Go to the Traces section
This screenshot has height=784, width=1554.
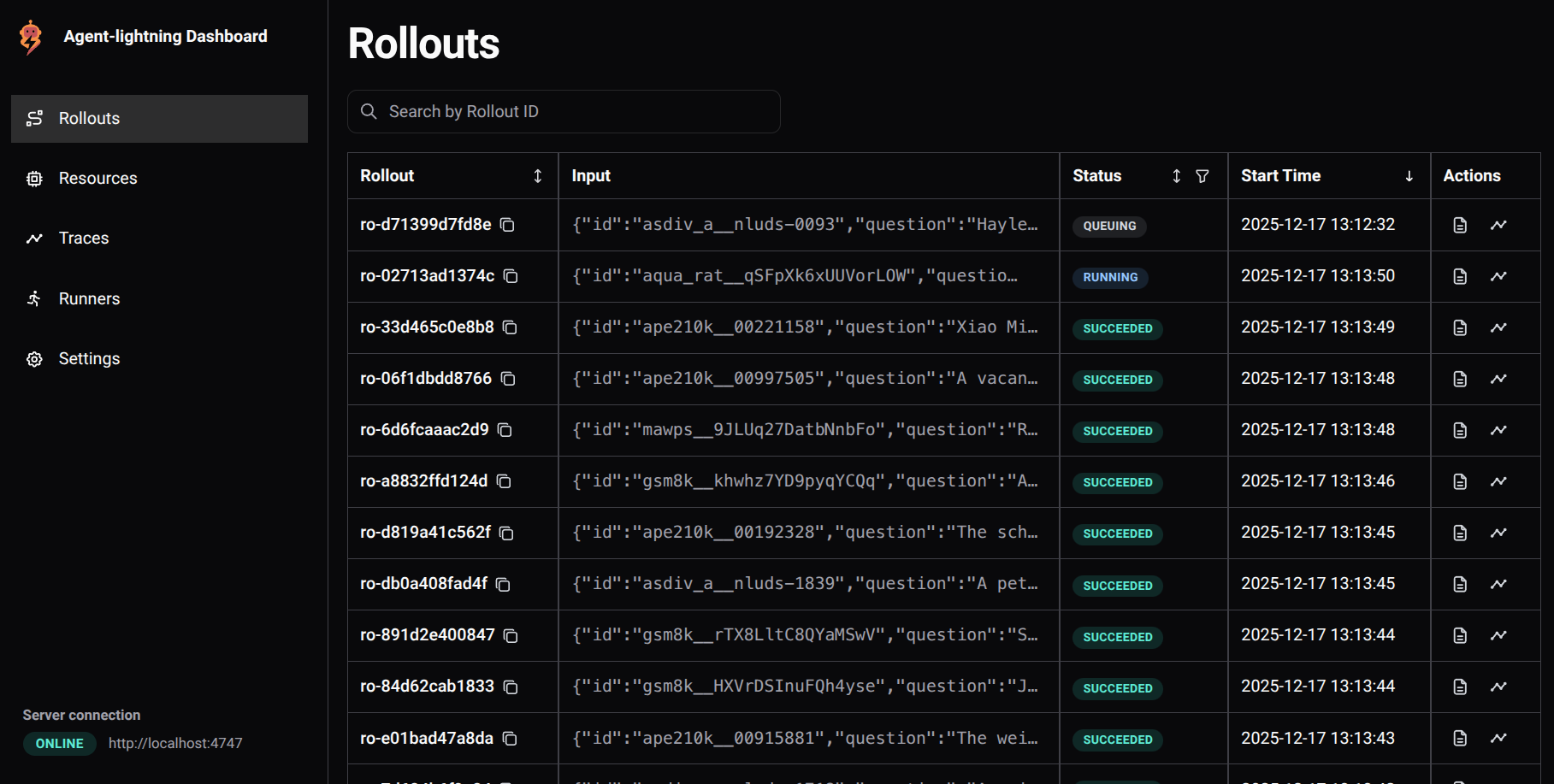[84, 239]
